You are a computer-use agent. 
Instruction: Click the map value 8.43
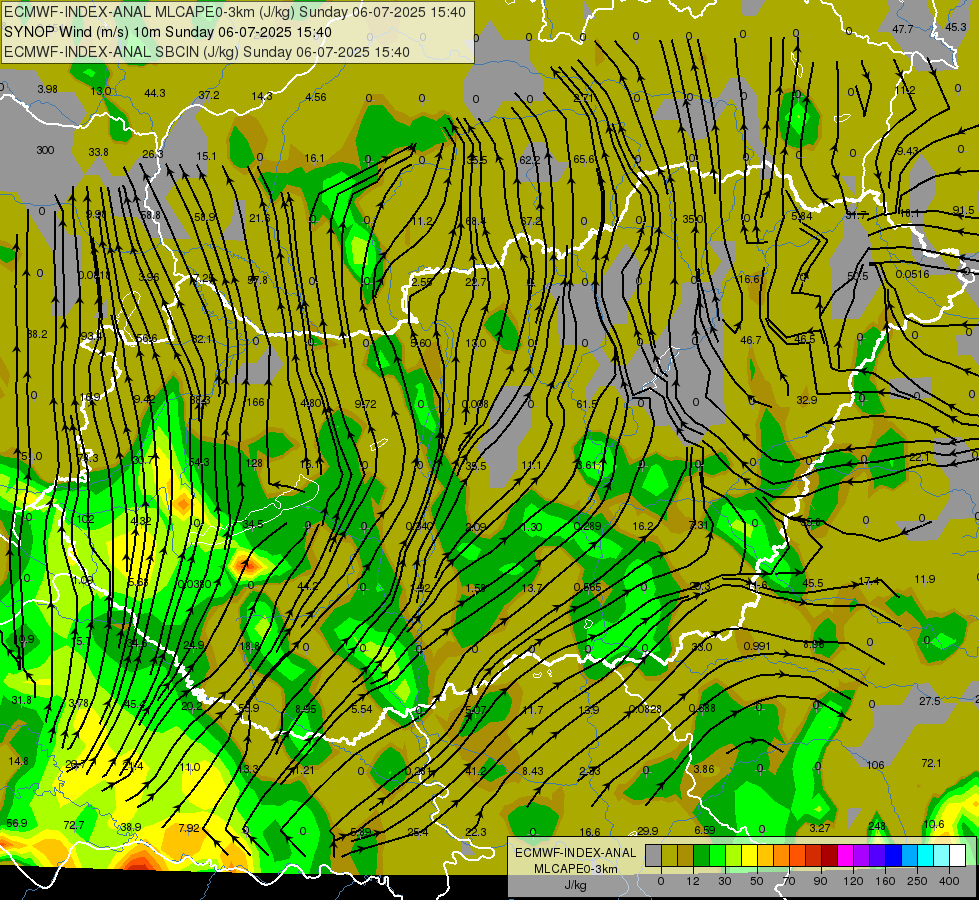coord(533,771)
